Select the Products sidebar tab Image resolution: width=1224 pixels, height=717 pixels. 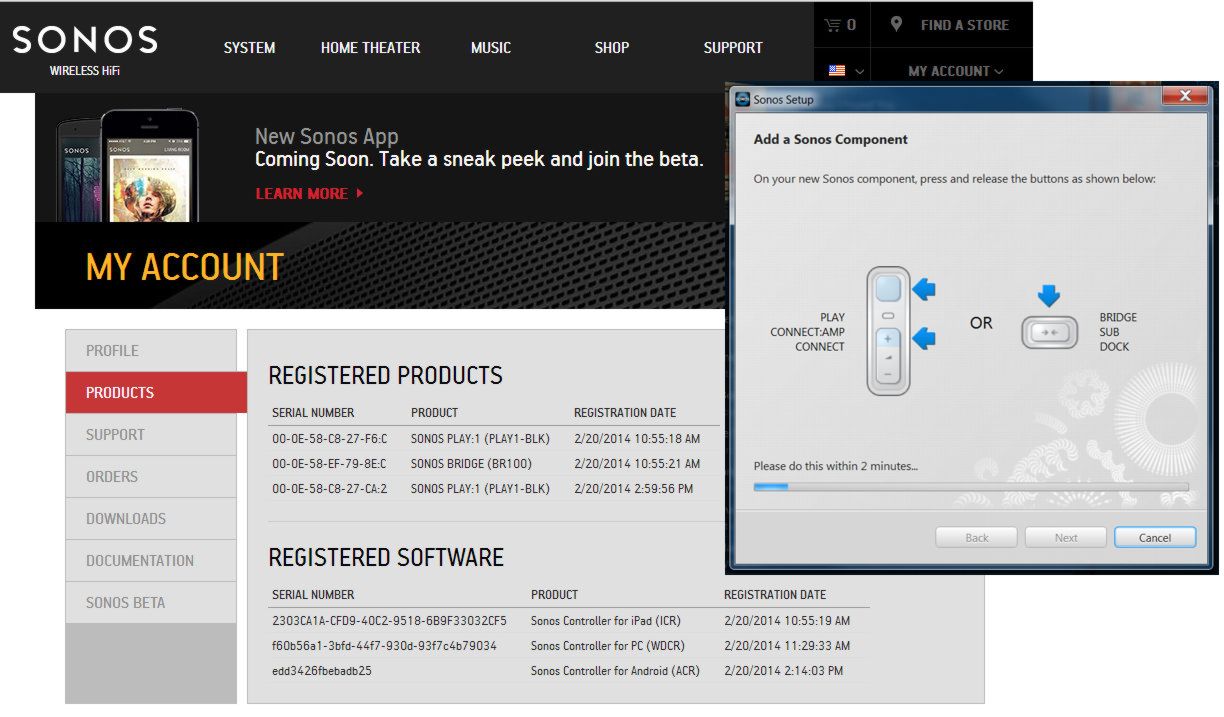pyautogui.click(x=156, y=393)
